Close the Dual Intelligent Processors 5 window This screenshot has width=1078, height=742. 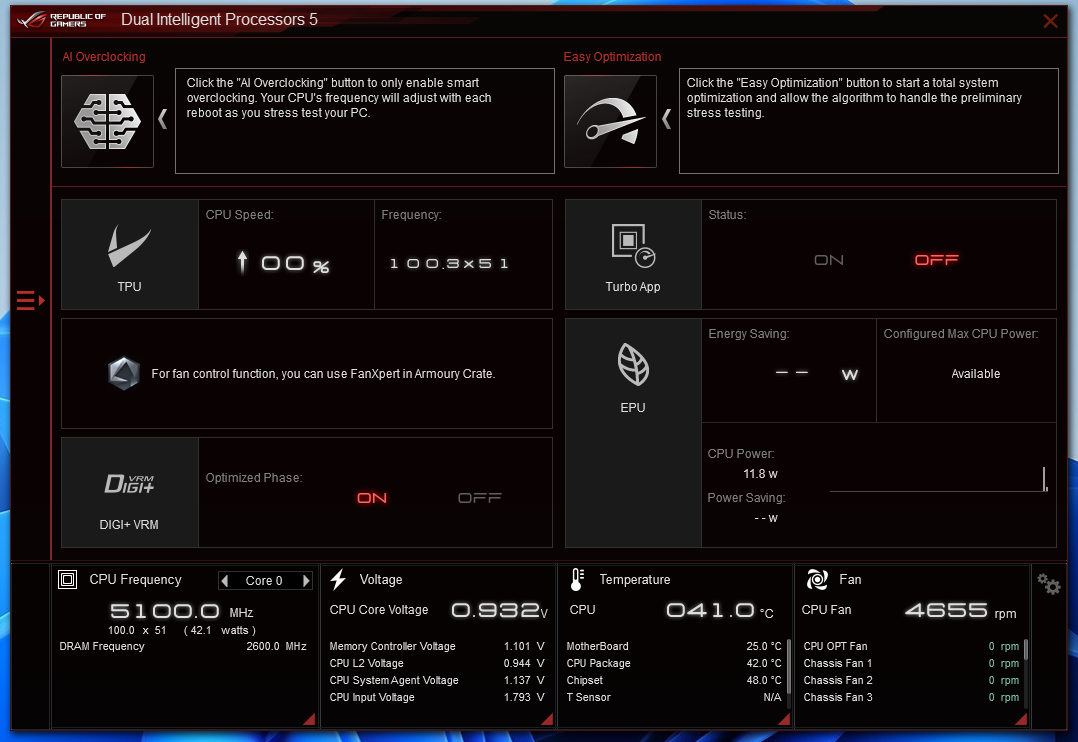click(x=1050, y=21)
